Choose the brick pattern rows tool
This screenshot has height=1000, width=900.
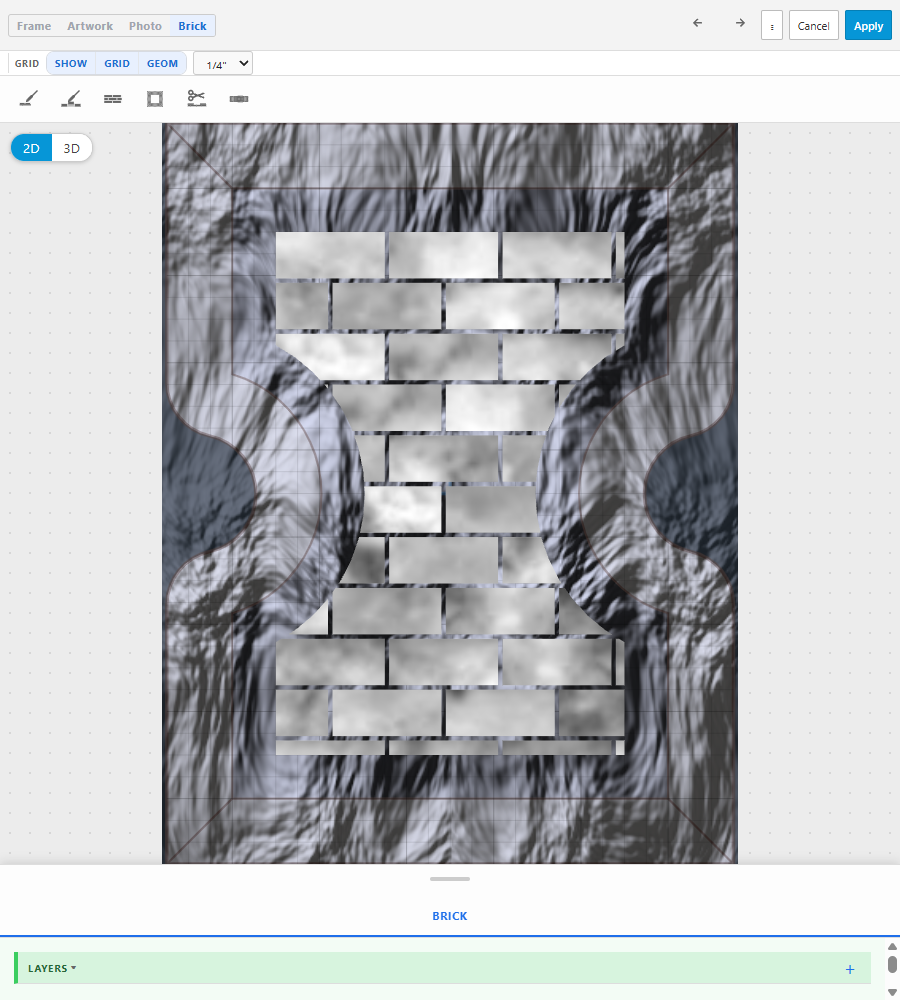113,99
